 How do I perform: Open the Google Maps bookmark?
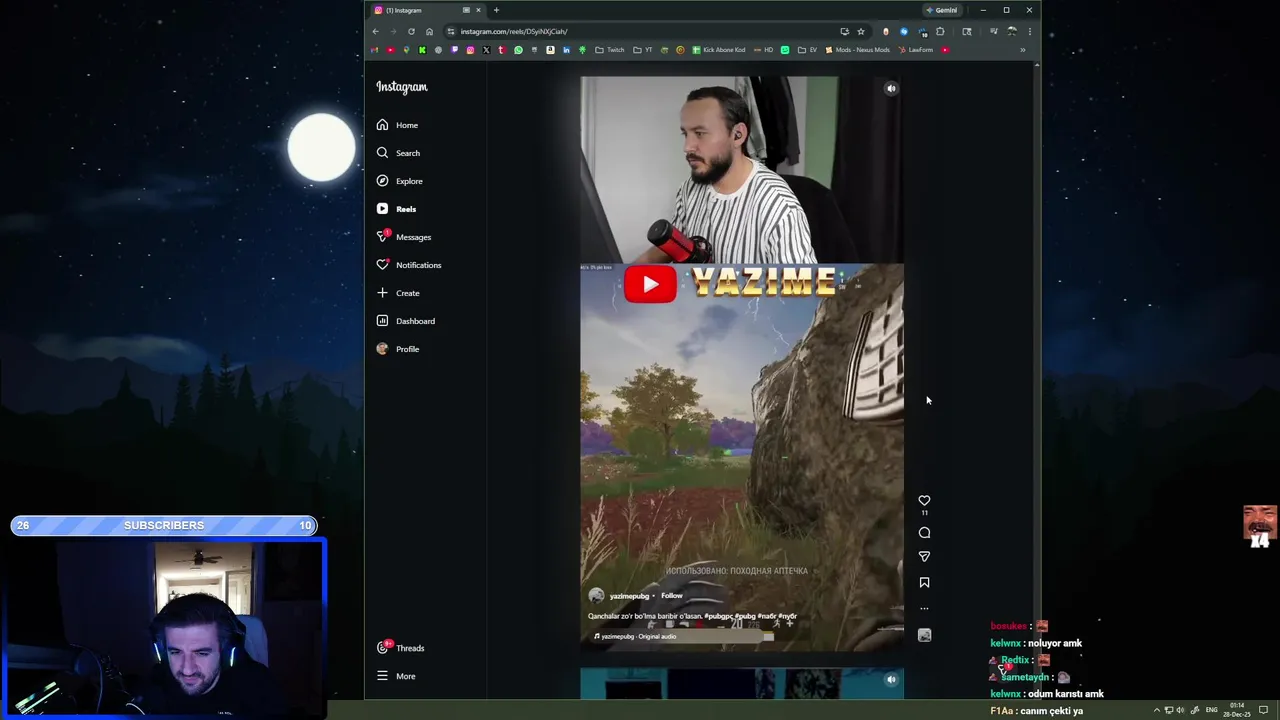coord(406,50)
